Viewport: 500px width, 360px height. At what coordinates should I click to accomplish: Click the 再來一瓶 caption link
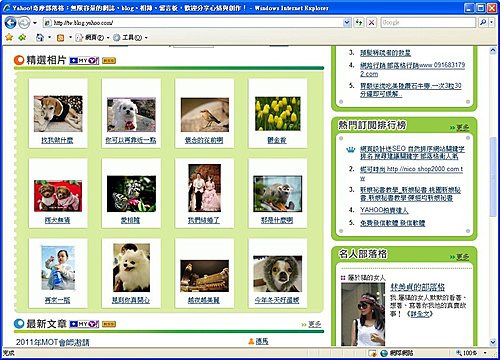pyautogui.click(x=57, y=300)
